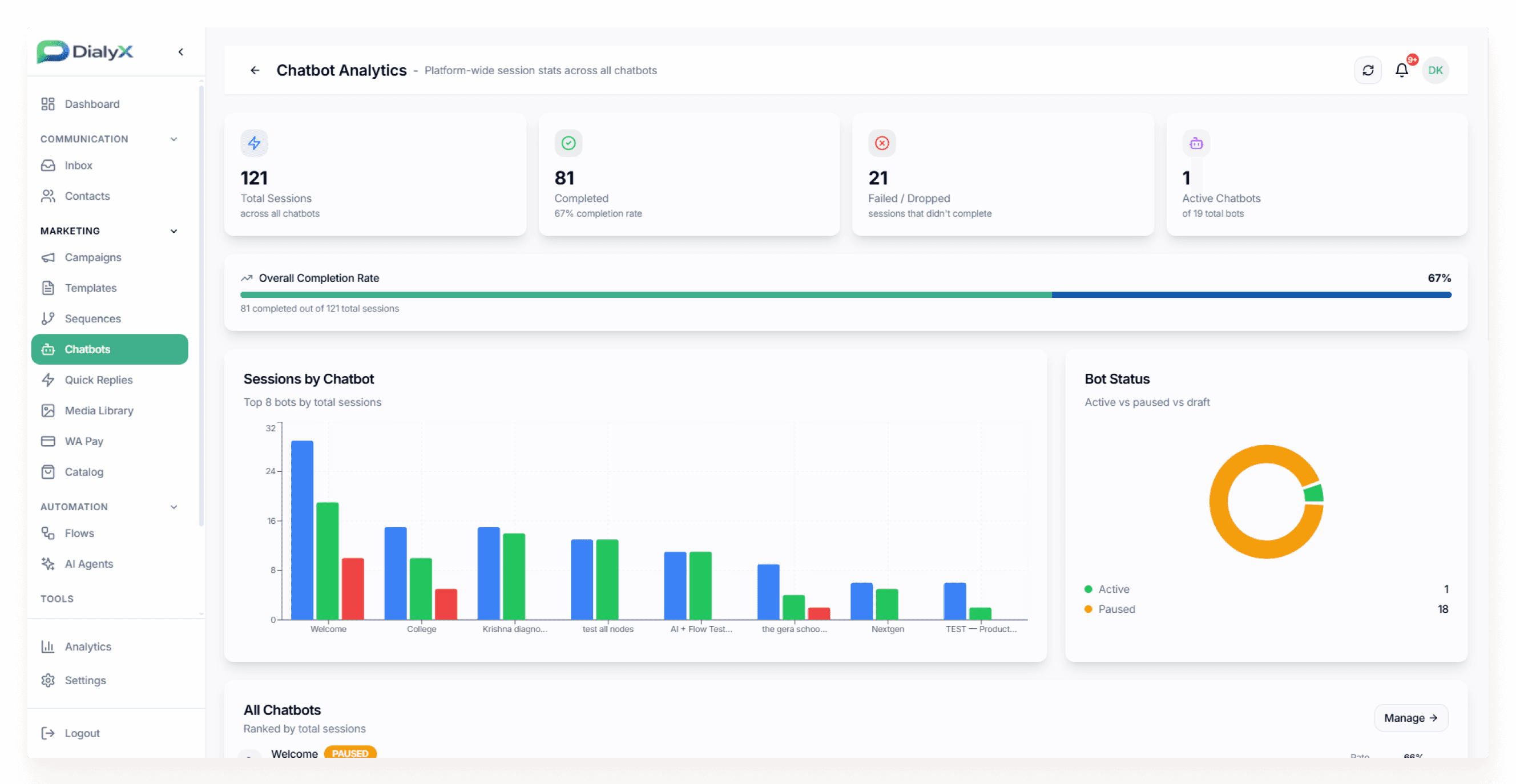
Task: Click the DialyX logo
Action: click(86, 52)
